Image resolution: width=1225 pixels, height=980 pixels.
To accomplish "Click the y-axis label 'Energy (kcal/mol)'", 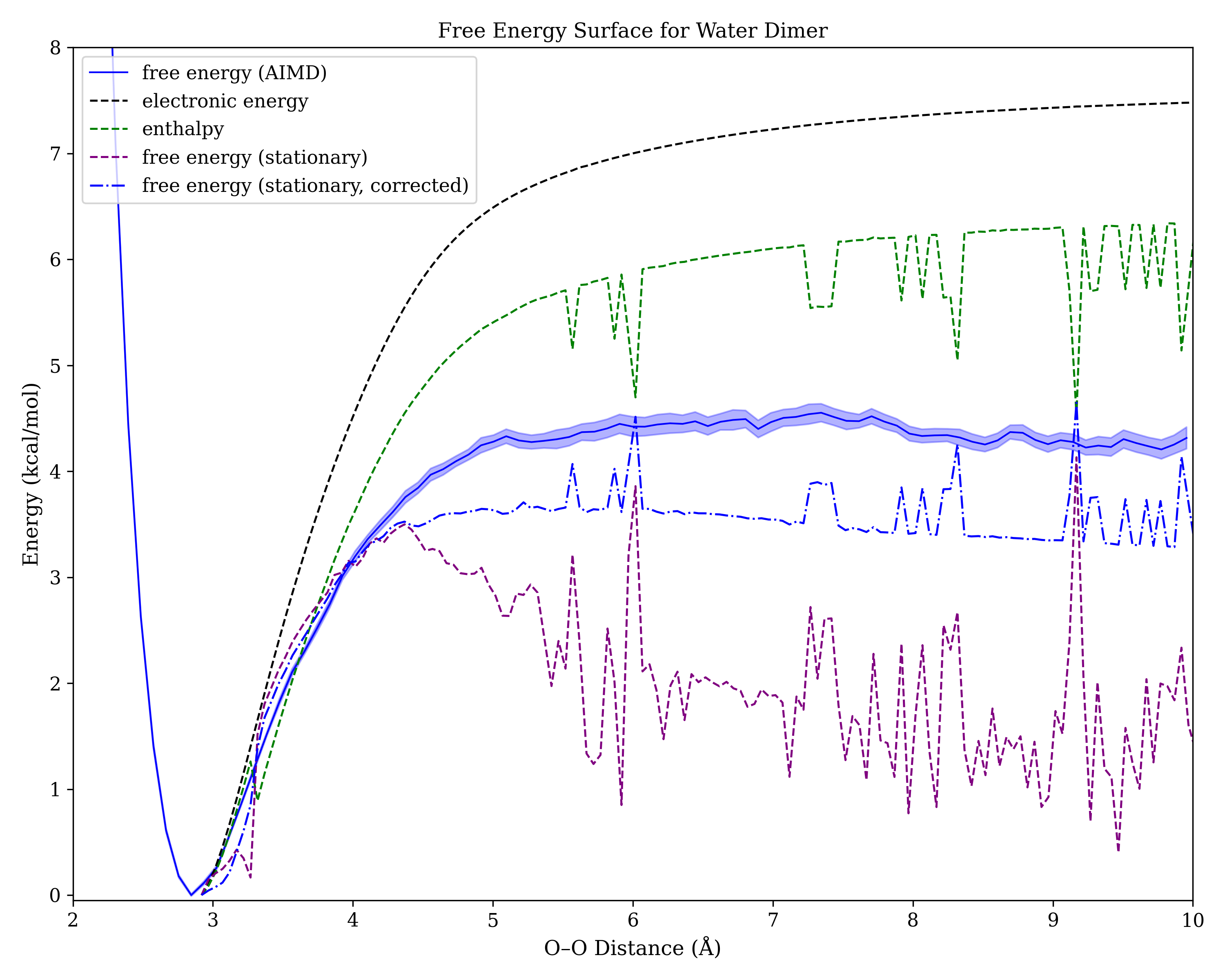I will pyautogui.click(x=31, y=474).
